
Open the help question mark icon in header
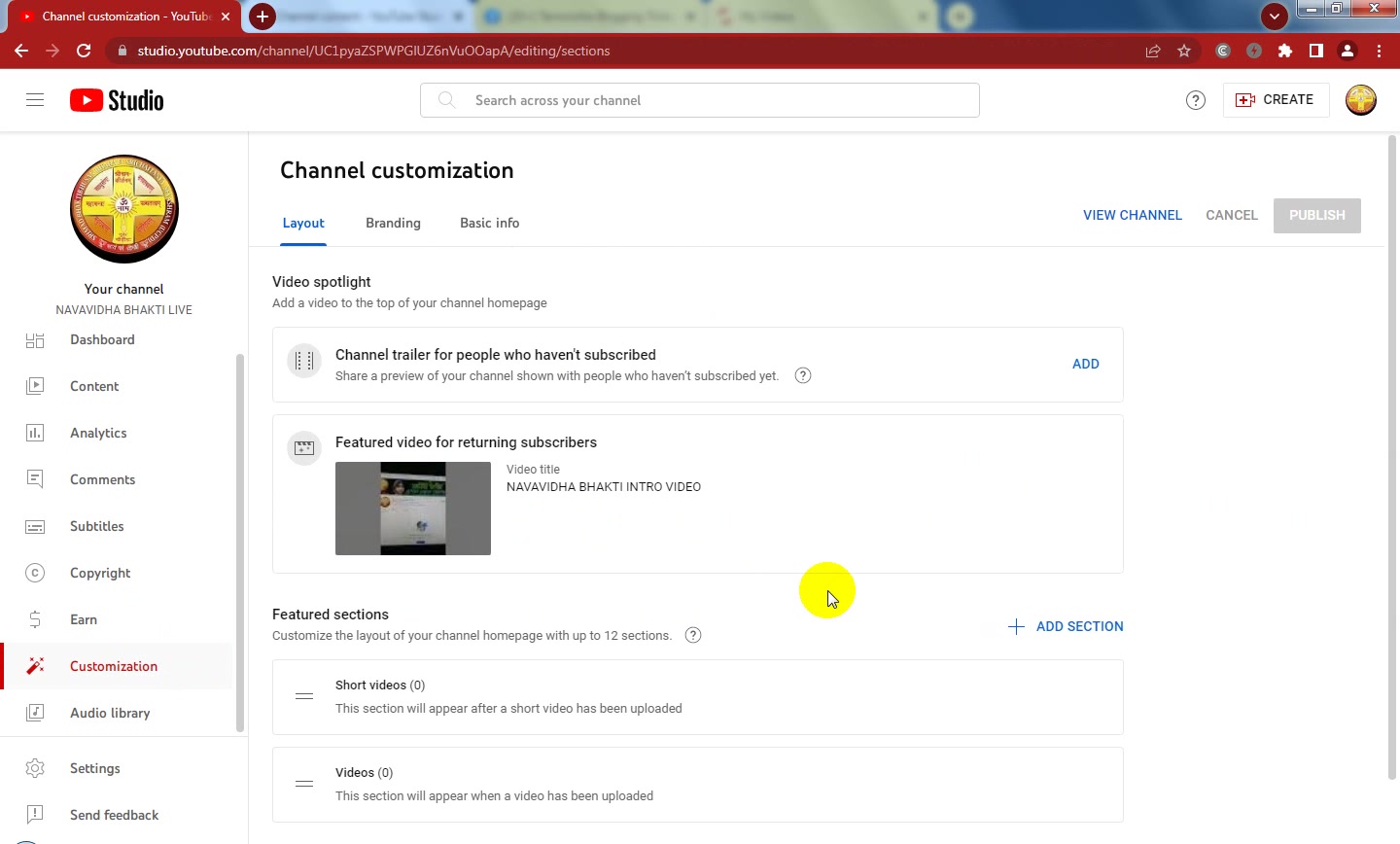pyautogui.click(x=1196, y=100)
